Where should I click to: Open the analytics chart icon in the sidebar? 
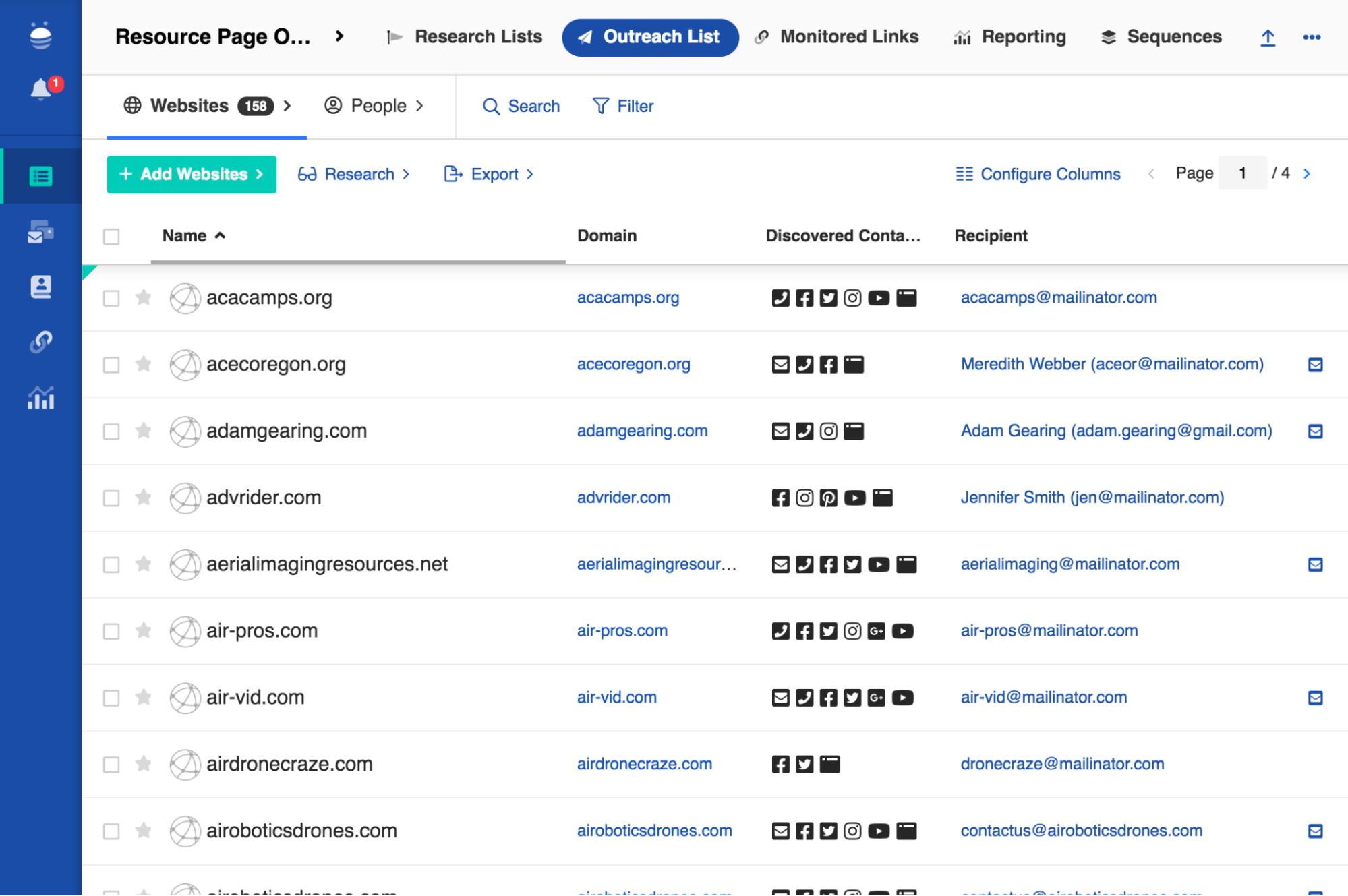[x=40, y=398]
